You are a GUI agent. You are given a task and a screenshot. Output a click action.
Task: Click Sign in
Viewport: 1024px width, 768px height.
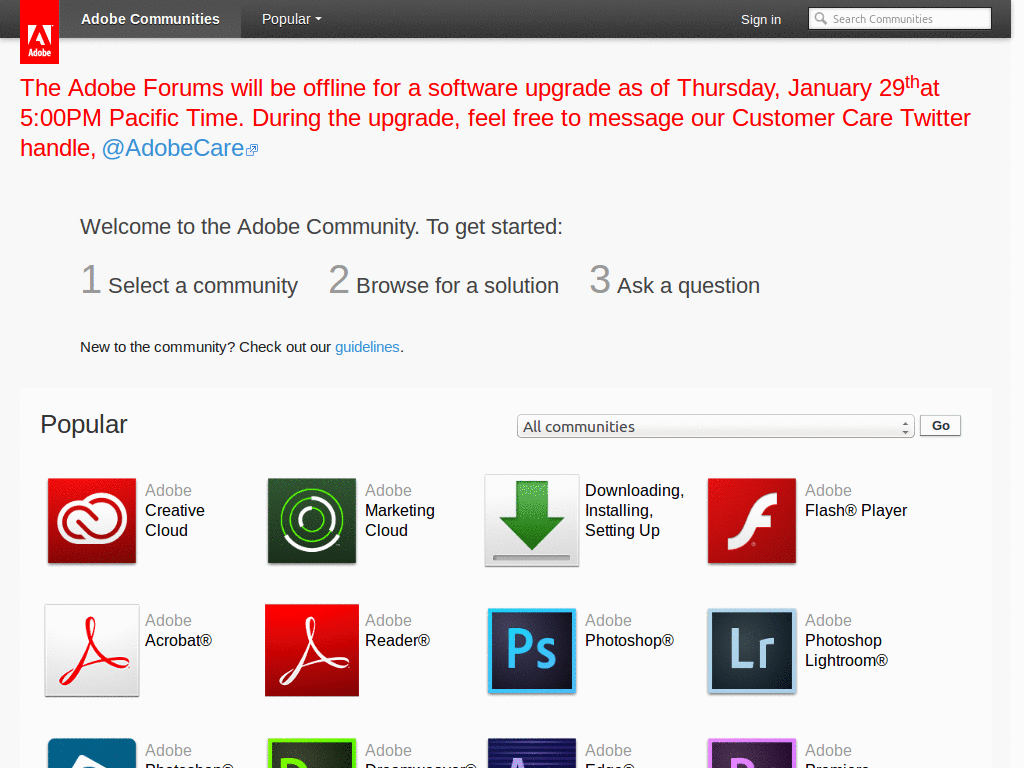[761, 19]
